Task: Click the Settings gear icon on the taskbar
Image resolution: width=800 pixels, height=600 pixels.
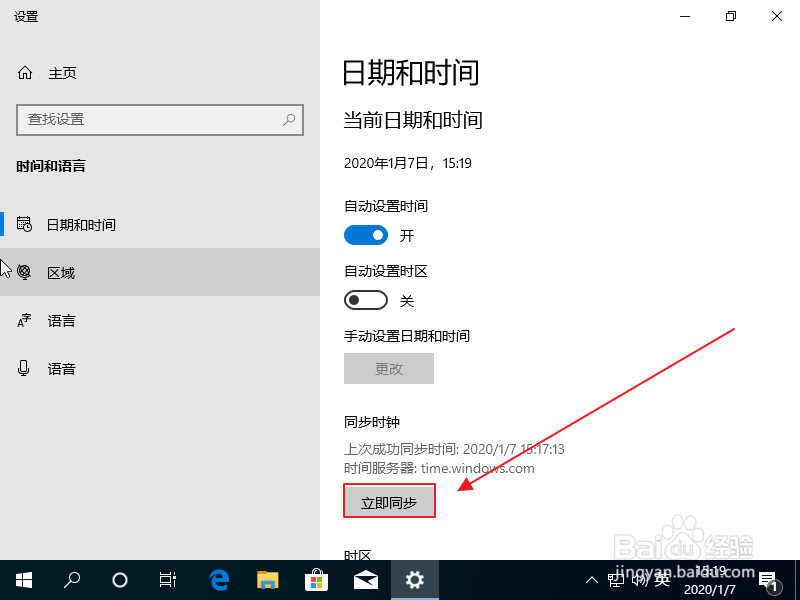Action: tap(414, 580)
